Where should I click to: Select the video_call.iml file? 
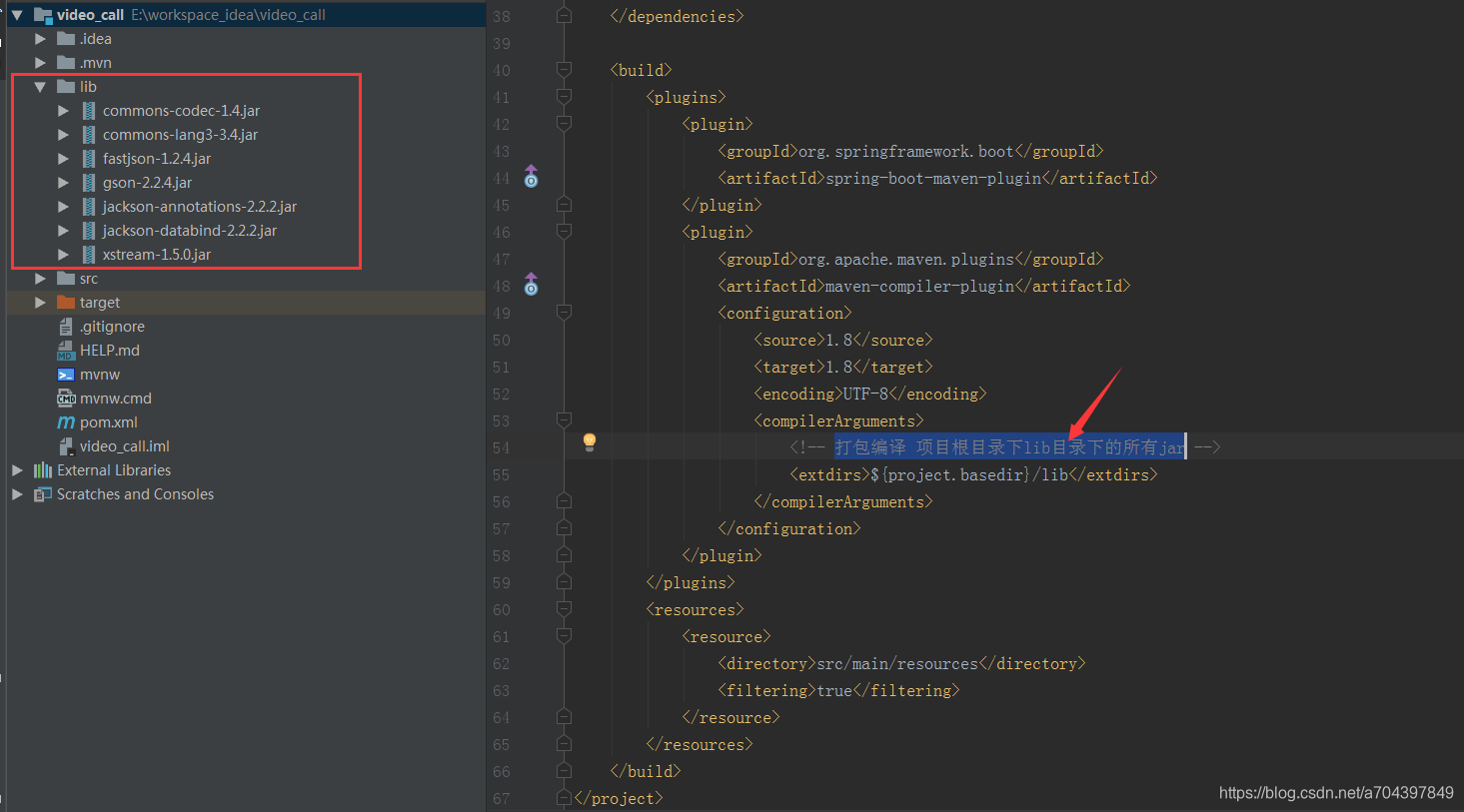[x=125, y=446]
